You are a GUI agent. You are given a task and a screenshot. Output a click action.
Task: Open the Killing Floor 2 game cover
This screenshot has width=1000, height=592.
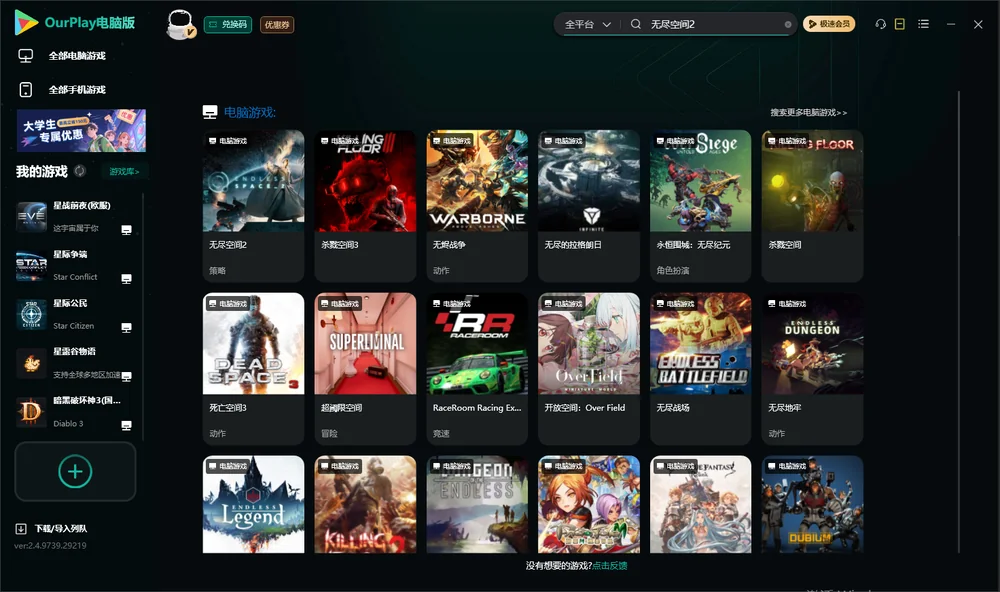[x=365, y=504]
